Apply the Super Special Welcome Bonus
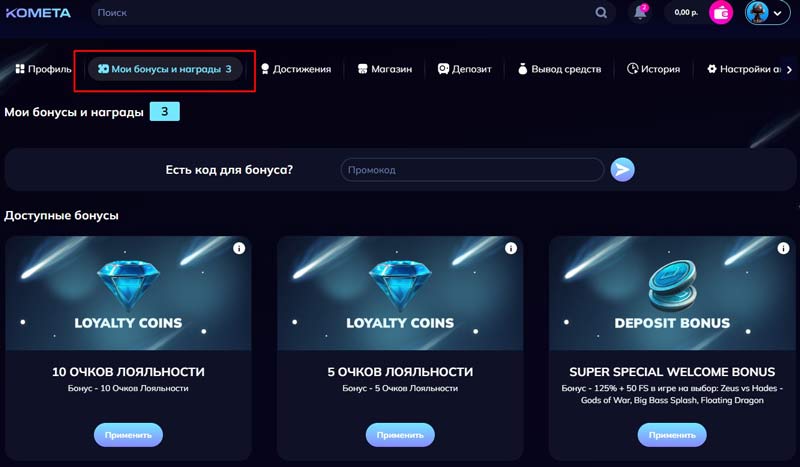 (672, 435)
